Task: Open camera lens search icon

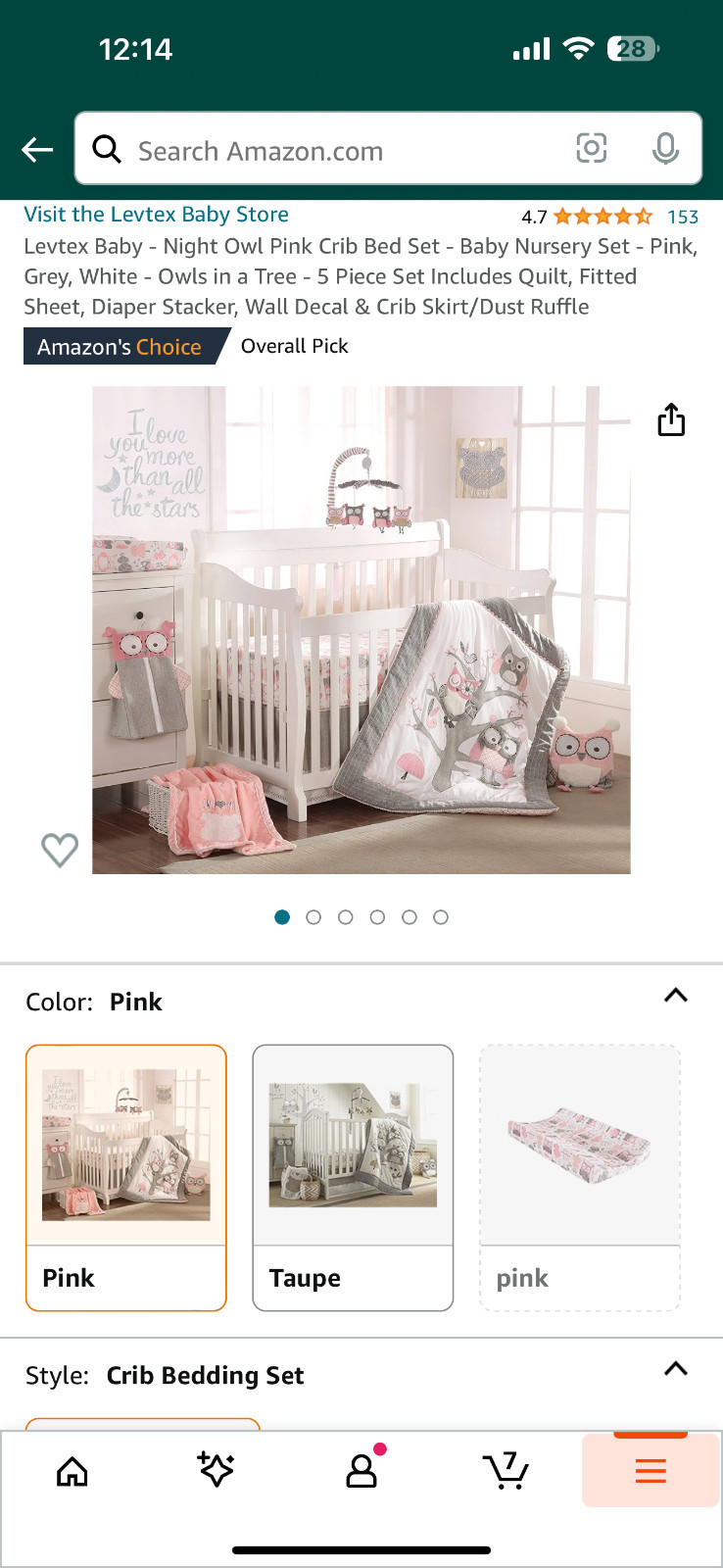Action: tap(591, 148)
